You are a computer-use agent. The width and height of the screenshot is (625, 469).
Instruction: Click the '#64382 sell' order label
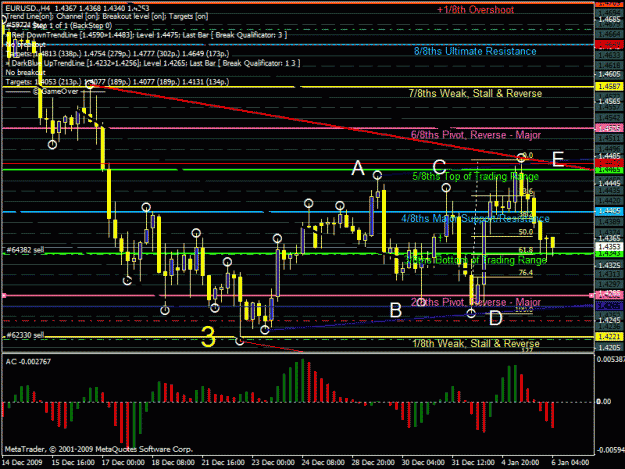pyautogui.click(x=25, y=250)
